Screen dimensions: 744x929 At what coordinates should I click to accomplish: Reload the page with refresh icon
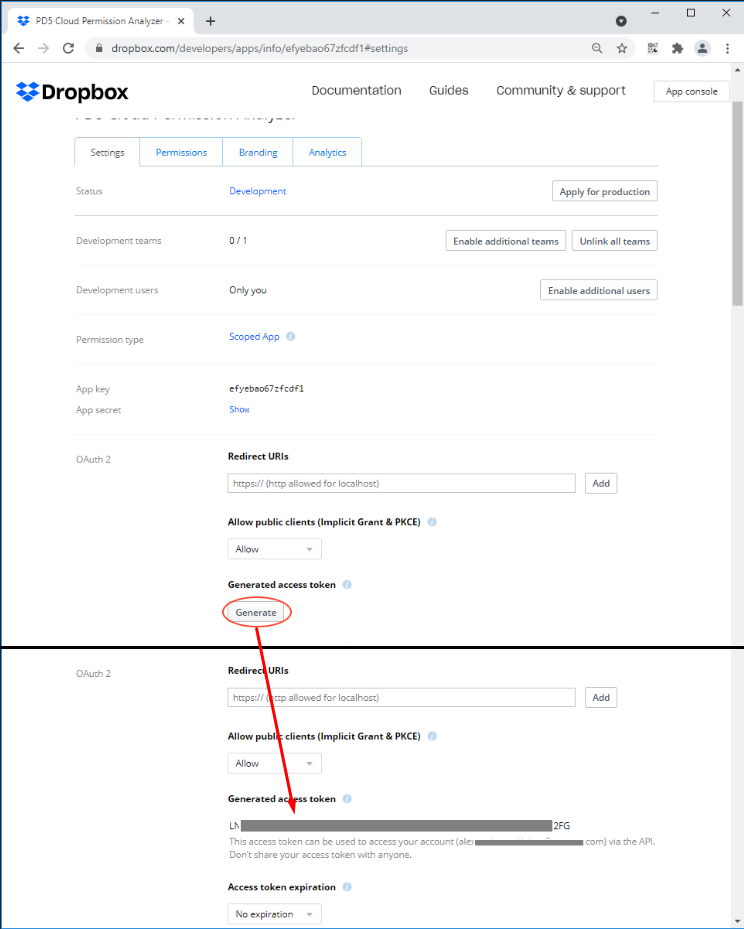(68, 48)
